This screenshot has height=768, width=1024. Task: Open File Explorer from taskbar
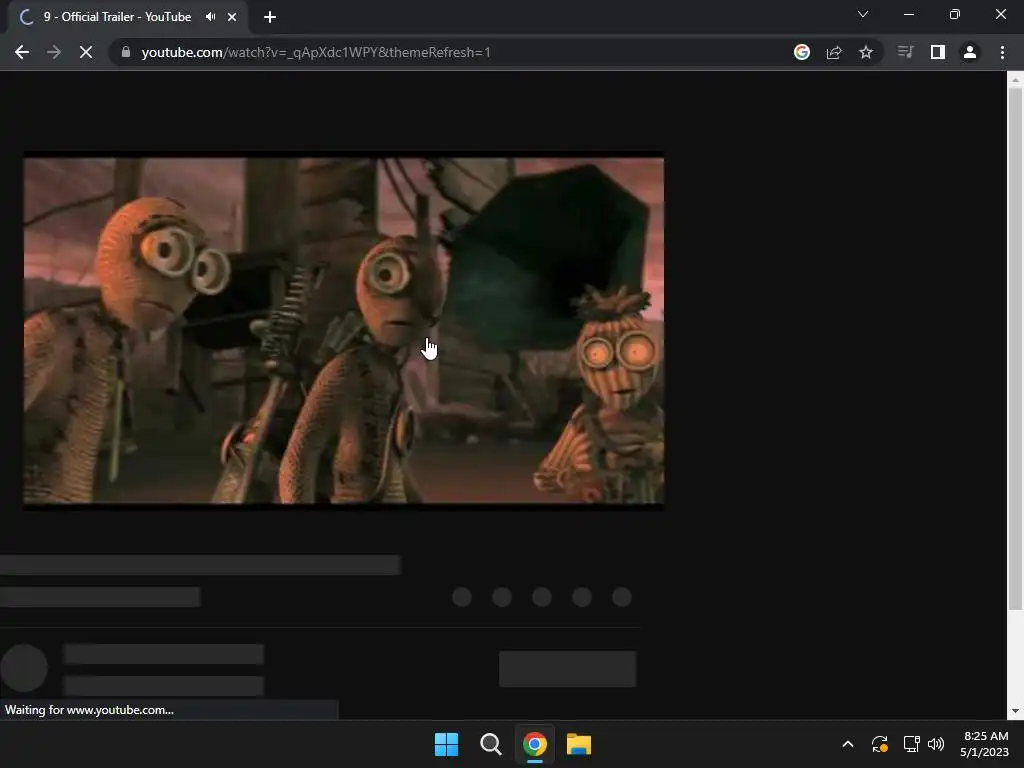pos(579,744)
